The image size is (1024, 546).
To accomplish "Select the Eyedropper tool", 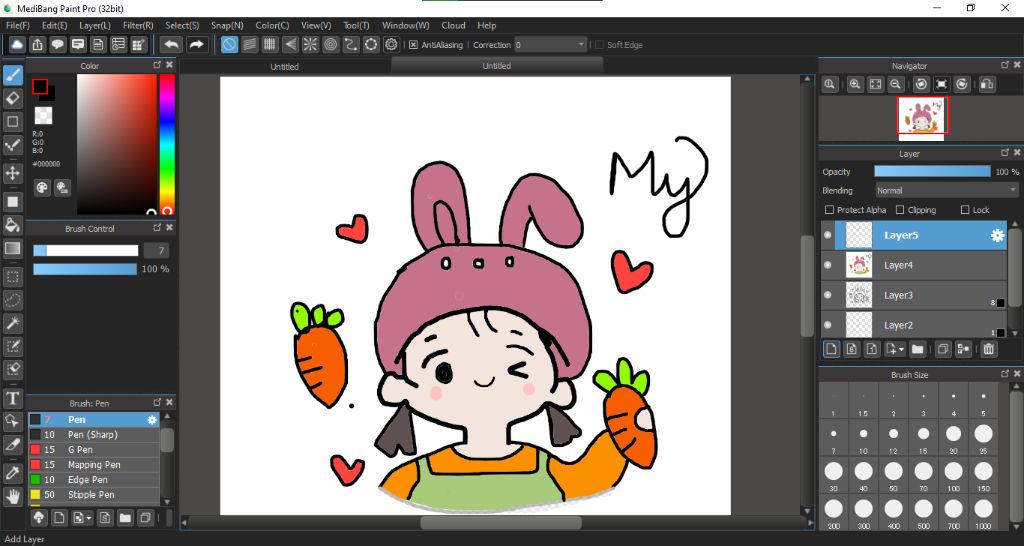I will point(12,474).
